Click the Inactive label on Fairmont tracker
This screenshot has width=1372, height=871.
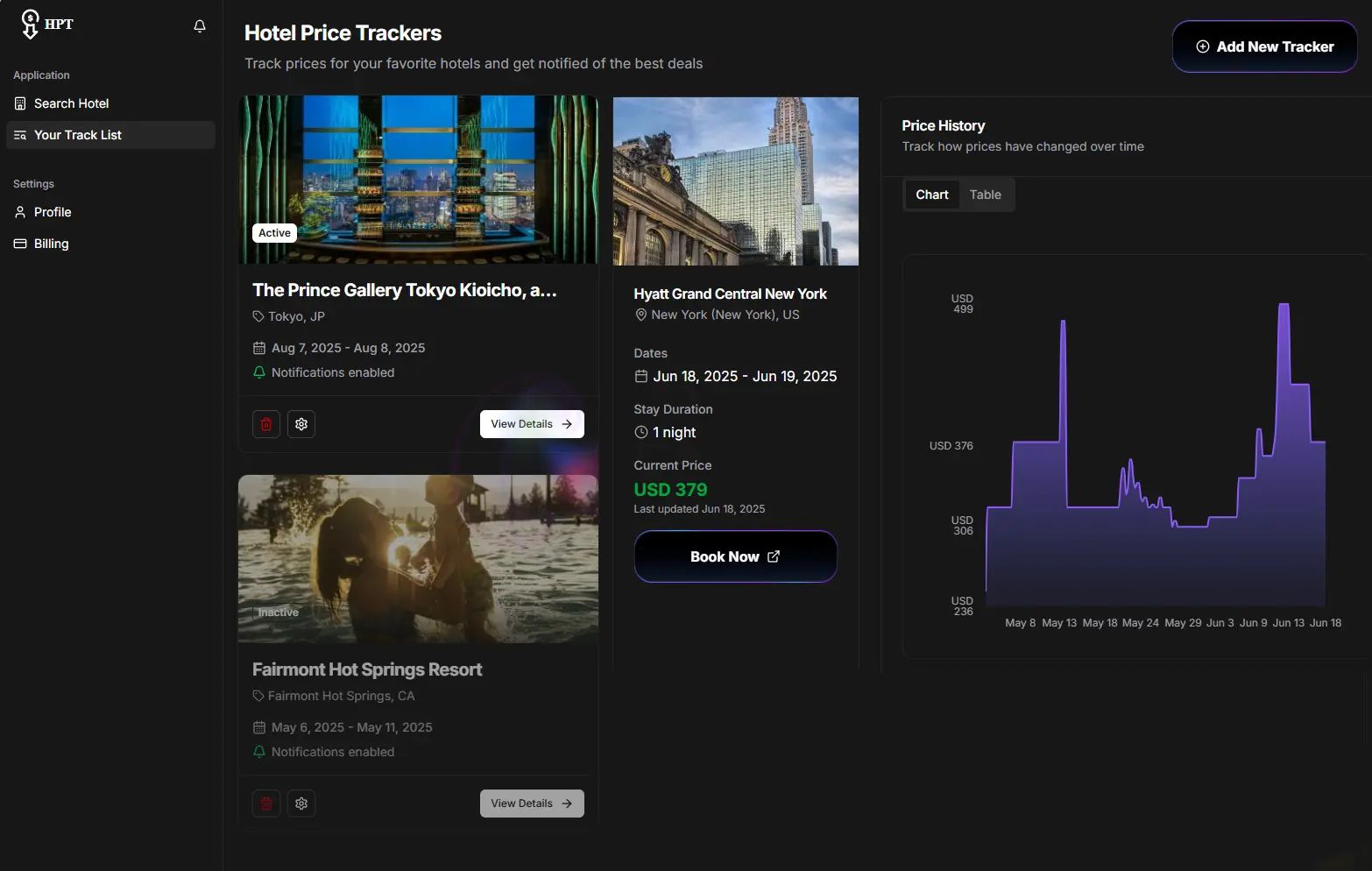coord(278,612)
